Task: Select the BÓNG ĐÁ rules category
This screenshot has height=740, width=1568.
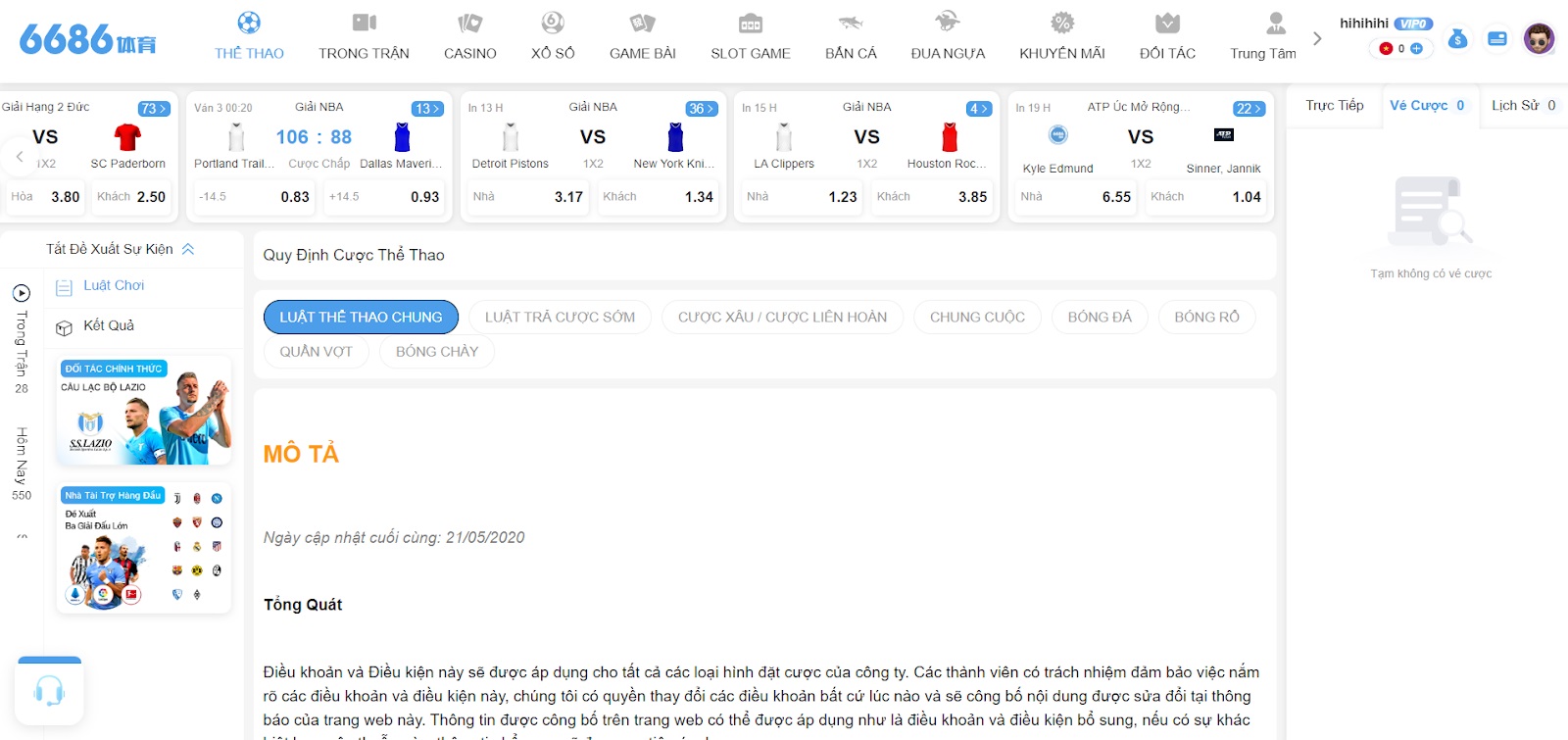Action: 1100,317
